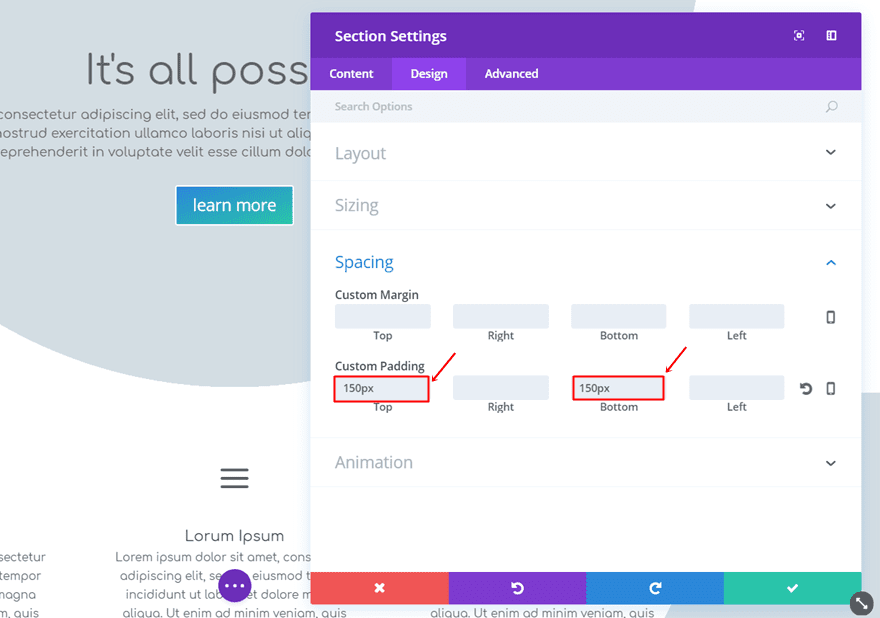The image size is (880, 618).
Task: Save section settings with the green checkmark
Action: click(792, 588)
